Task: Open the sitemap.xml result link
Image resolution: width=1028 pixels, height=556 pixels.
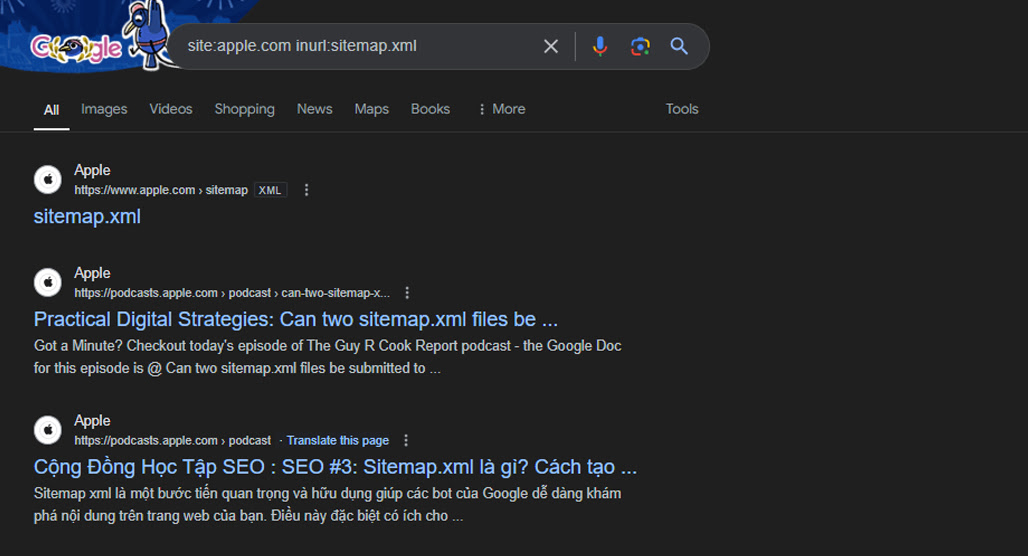Action: point(87,216)
